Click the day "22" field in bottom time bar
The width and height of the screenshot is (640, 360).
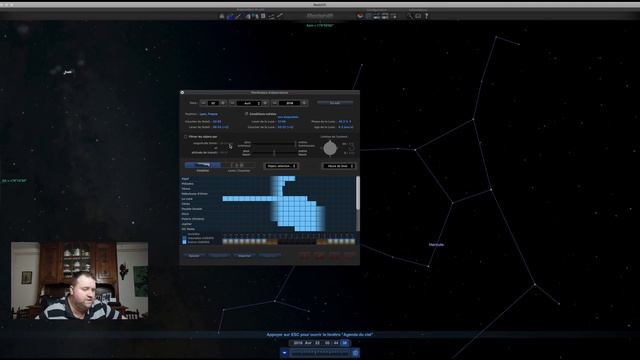click(318, 343)
